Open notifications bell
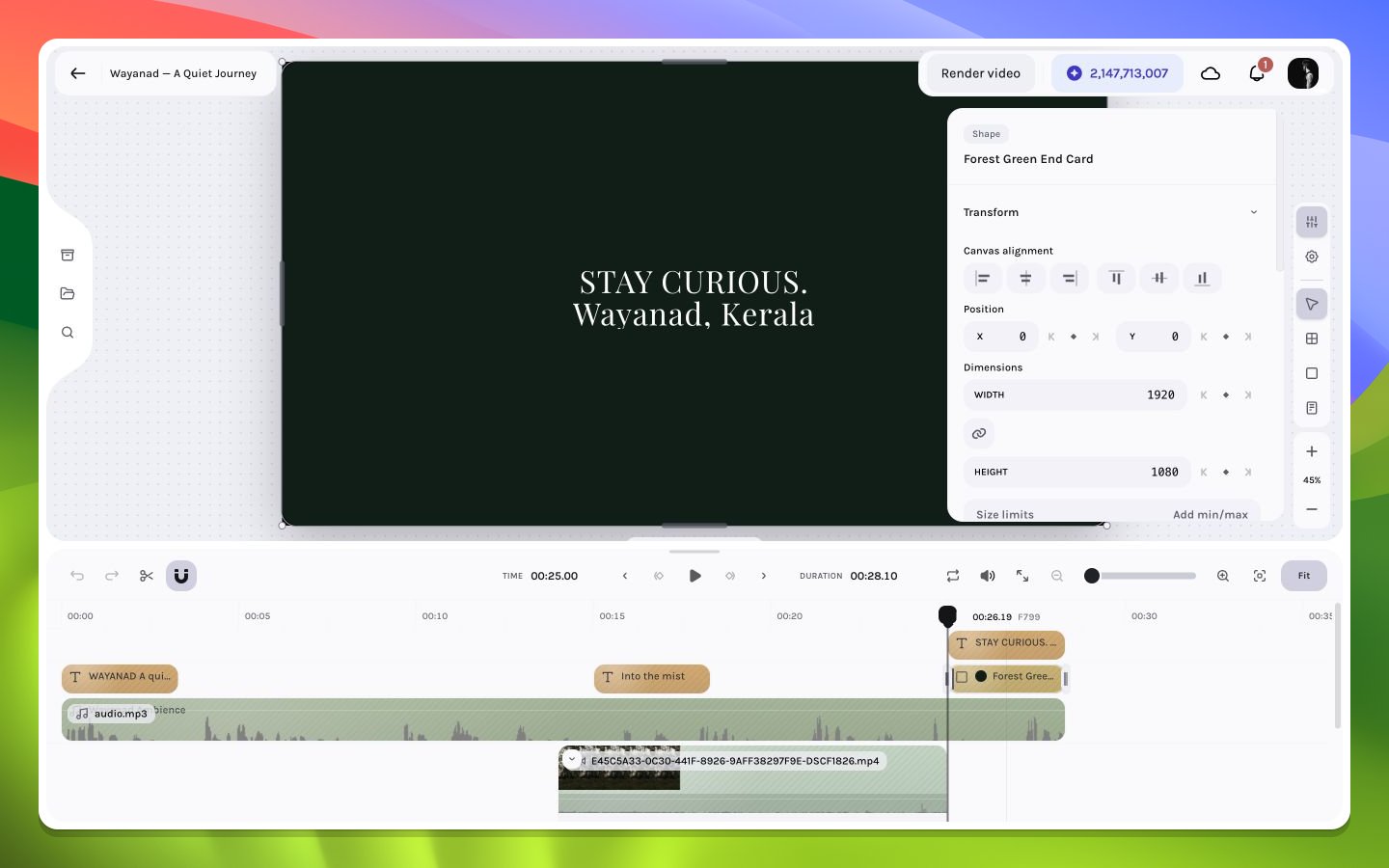 point(1257,73)
